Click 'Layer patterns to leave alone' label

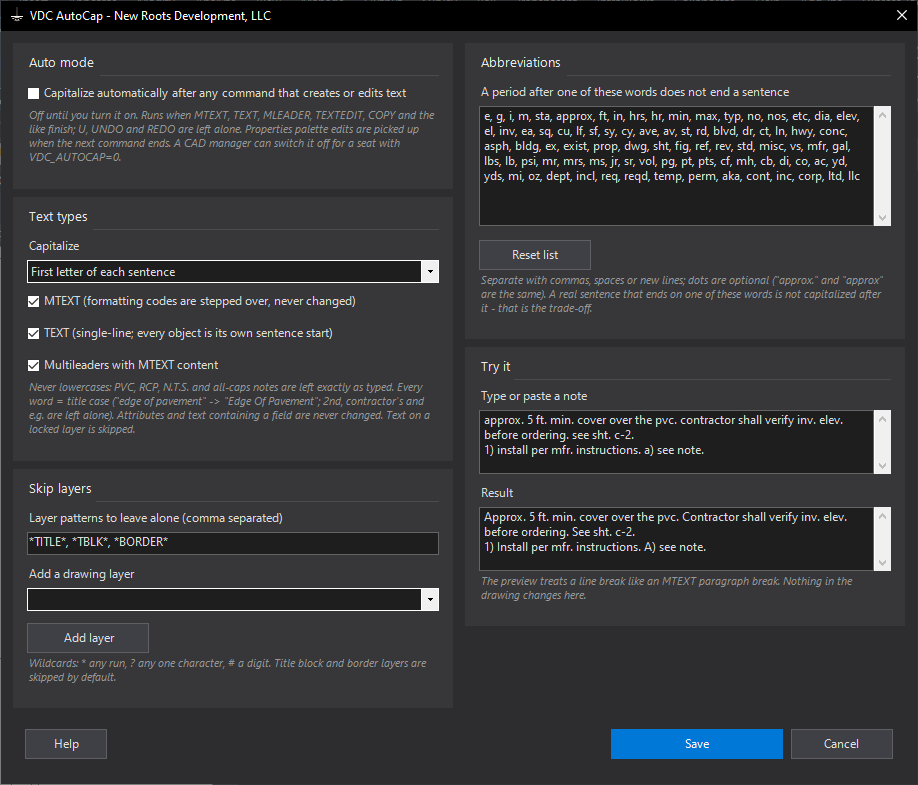pyautogui.click(x=156, y=518)
